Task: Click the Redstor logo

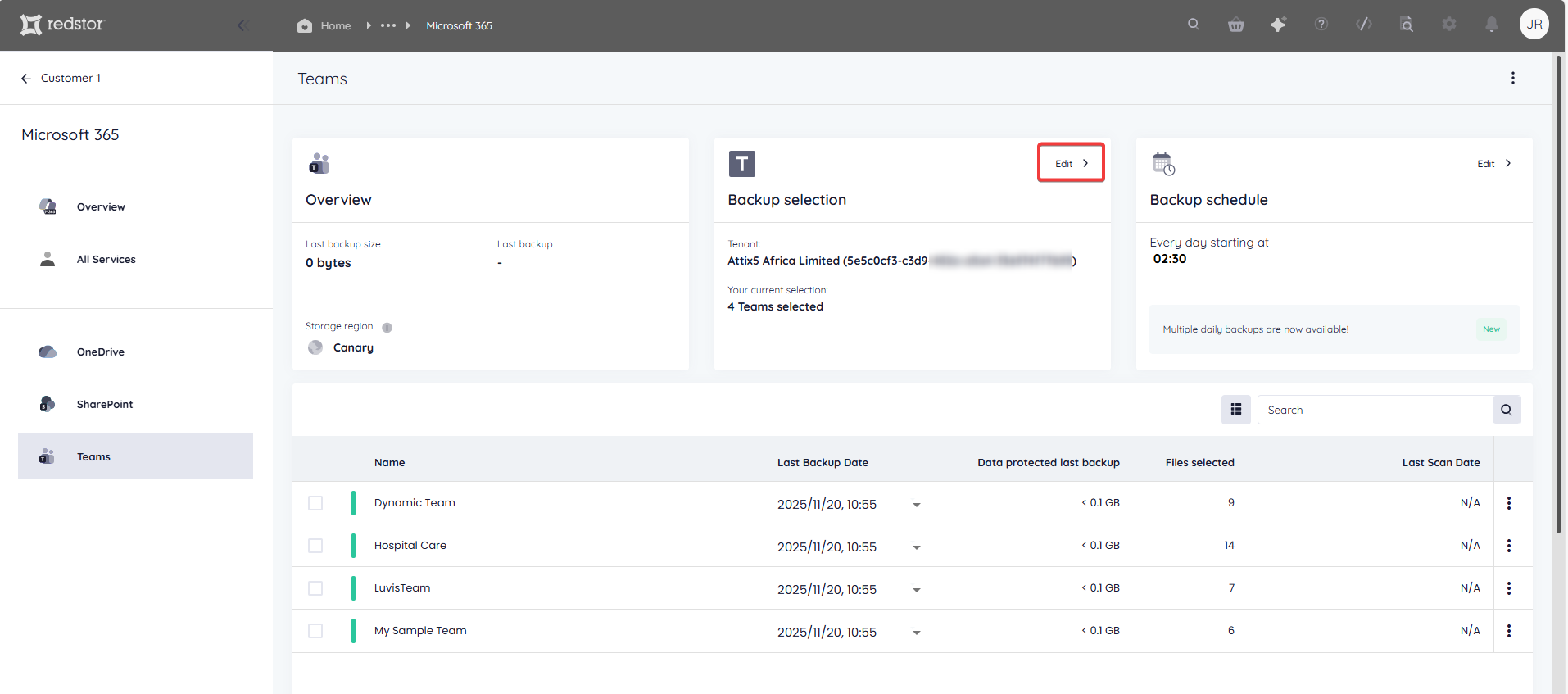Action: pyautogui.click(x=62, y=25)
